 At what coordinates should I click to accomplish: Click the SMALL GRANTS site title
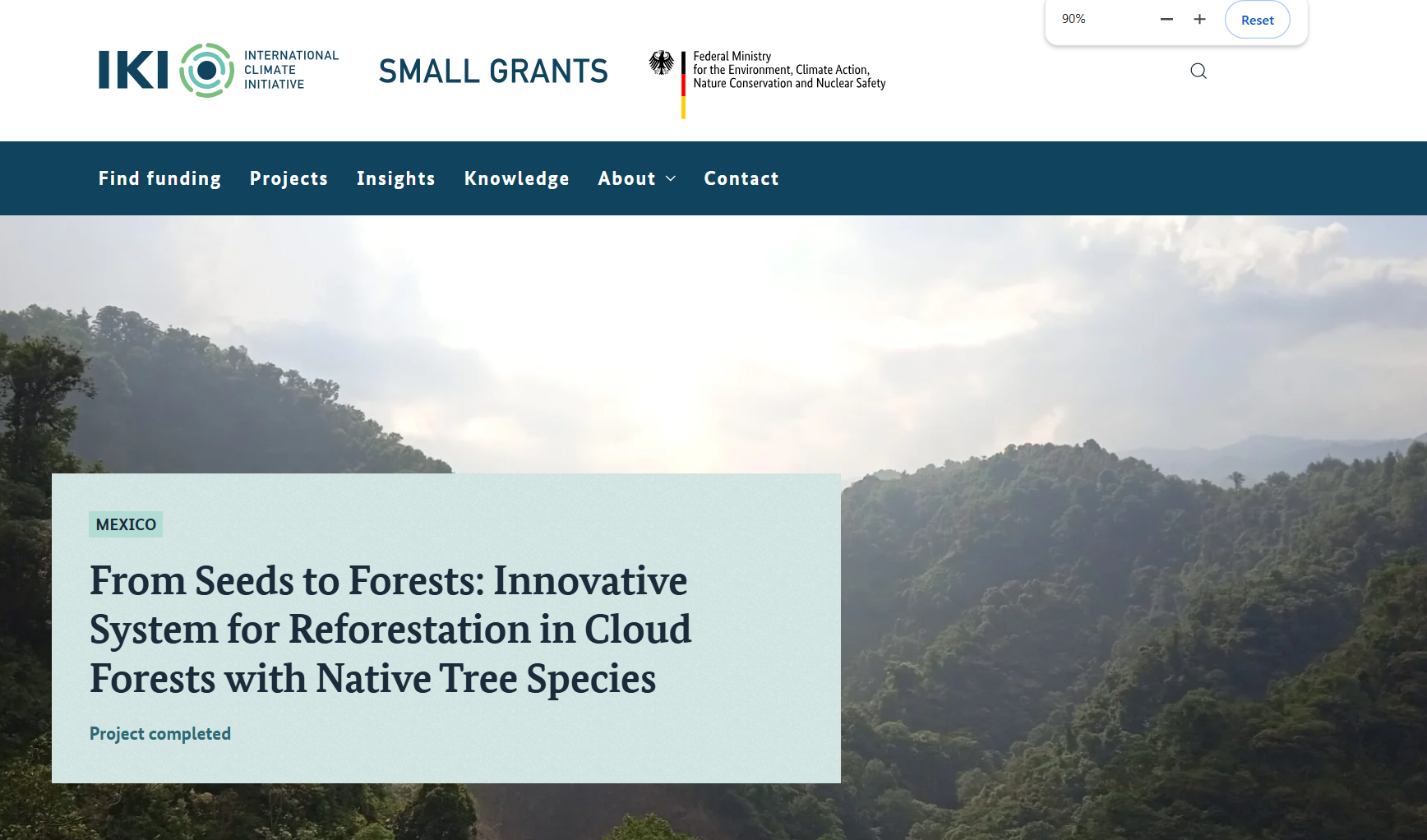[493, 72]
